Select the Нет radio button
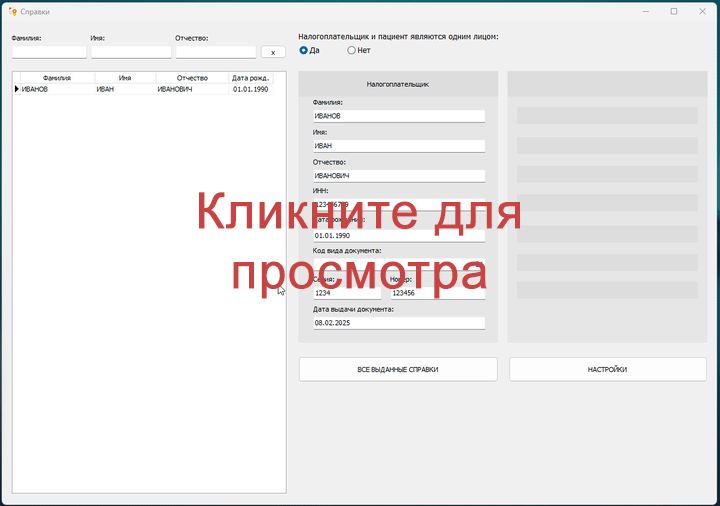Screen dimensions: 720x506 coord(351,50)
